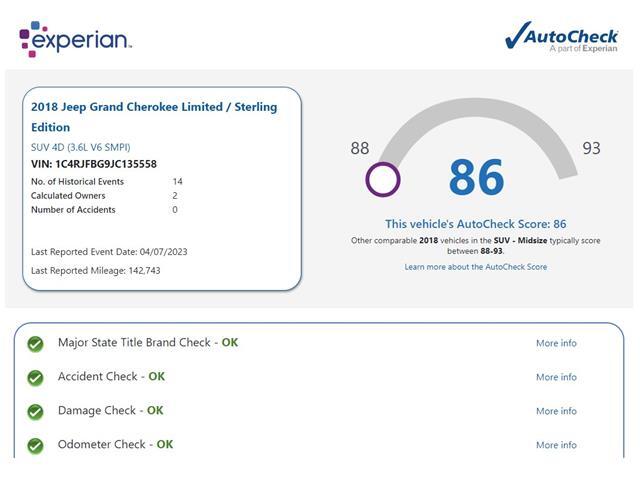This screenshot has height=480, width=640.
Task: Click the green checkmark beside Odometer Check
Action: pos(36,445)
